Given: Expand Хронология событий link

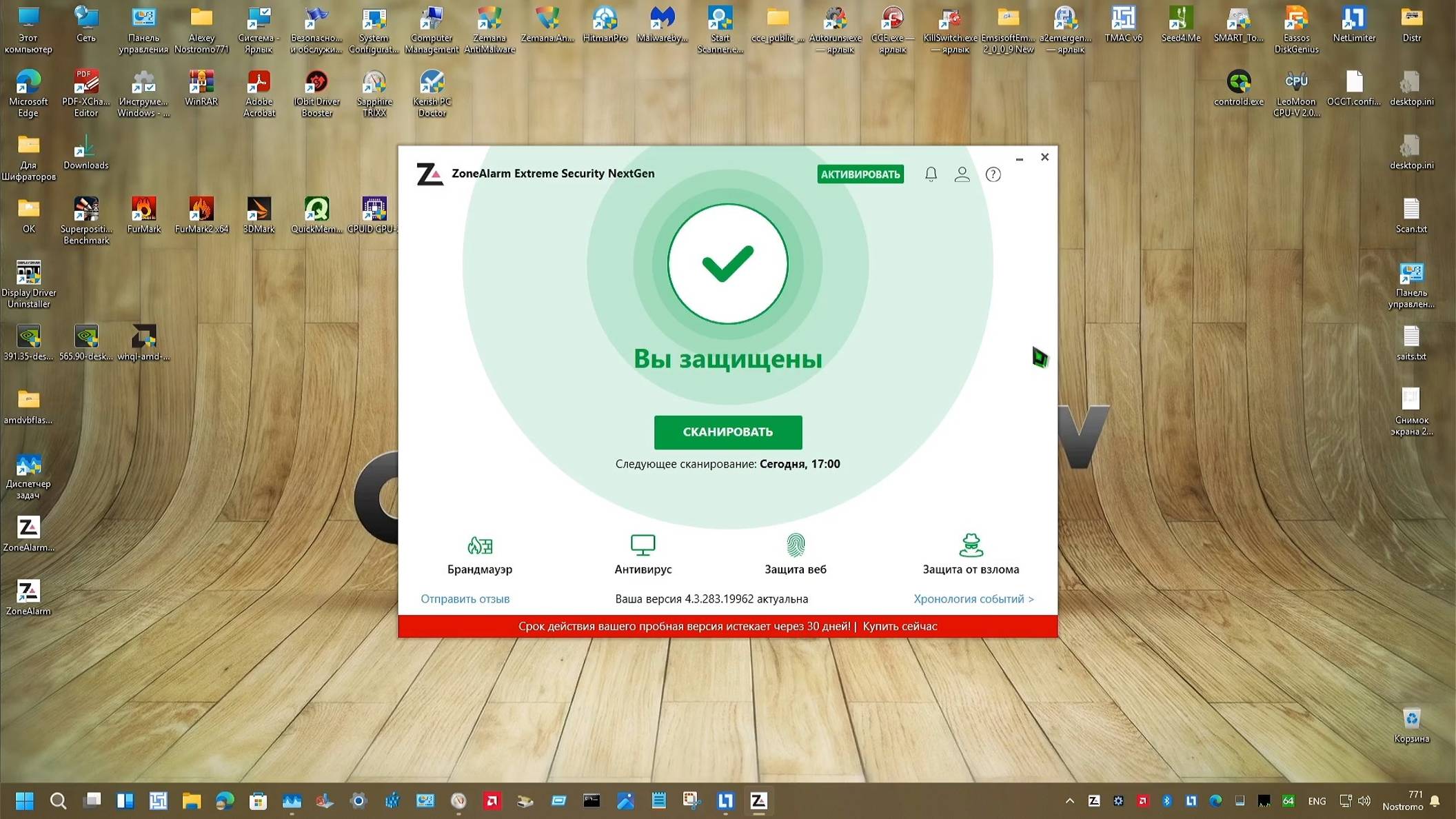Looking at the screenshot, I should pos(973,598).
